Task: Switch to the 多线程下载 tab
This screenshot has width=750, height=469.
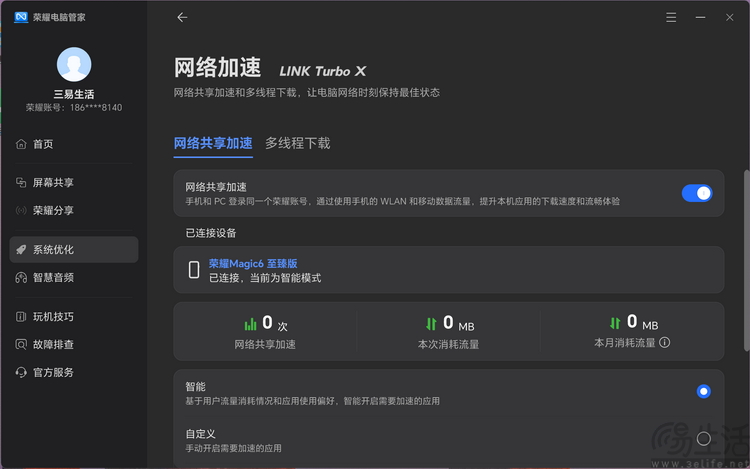Action: pos(298,143)
